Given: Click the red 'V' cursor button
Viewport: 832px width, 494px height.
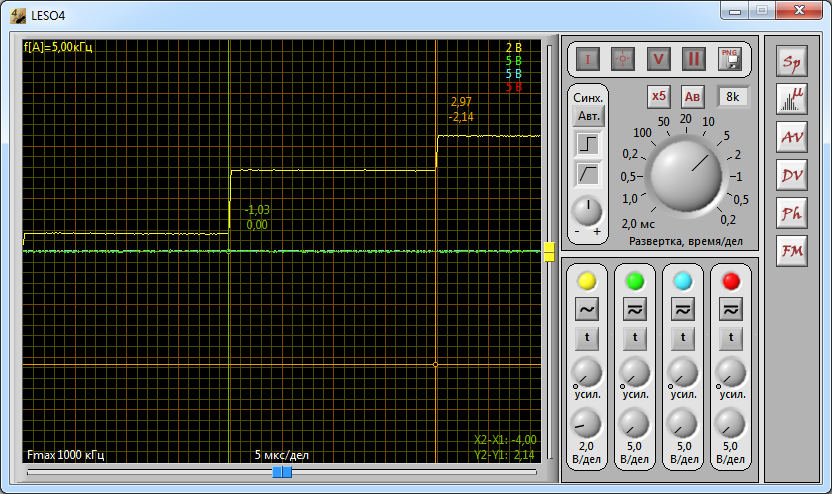Looking at the screenshot, I should click(658, 59).
